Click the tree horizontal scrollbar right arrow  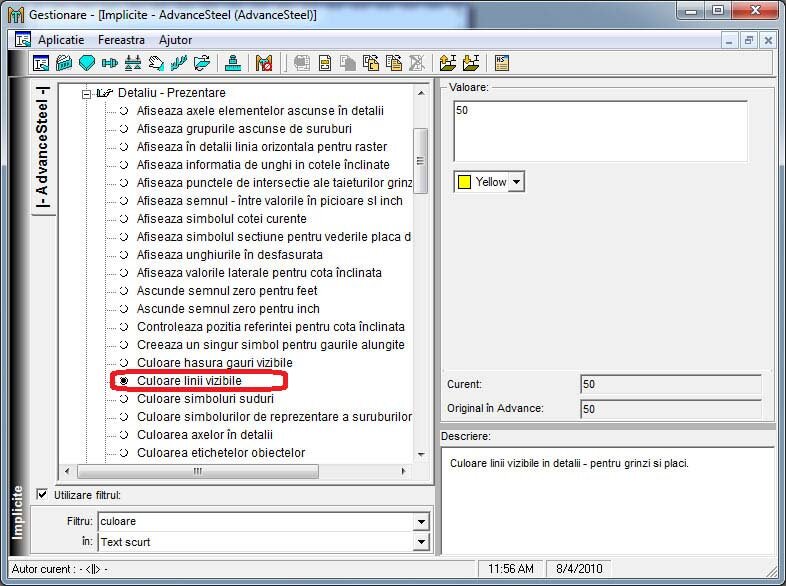click(x=404, y=471)
